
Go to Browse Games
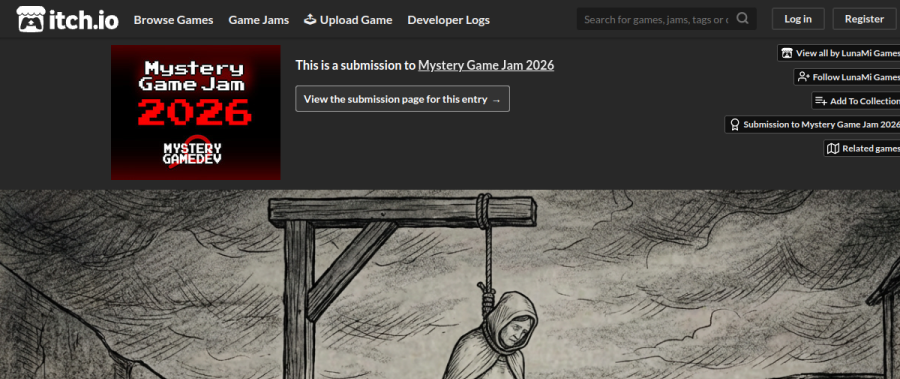pos(173,20)
